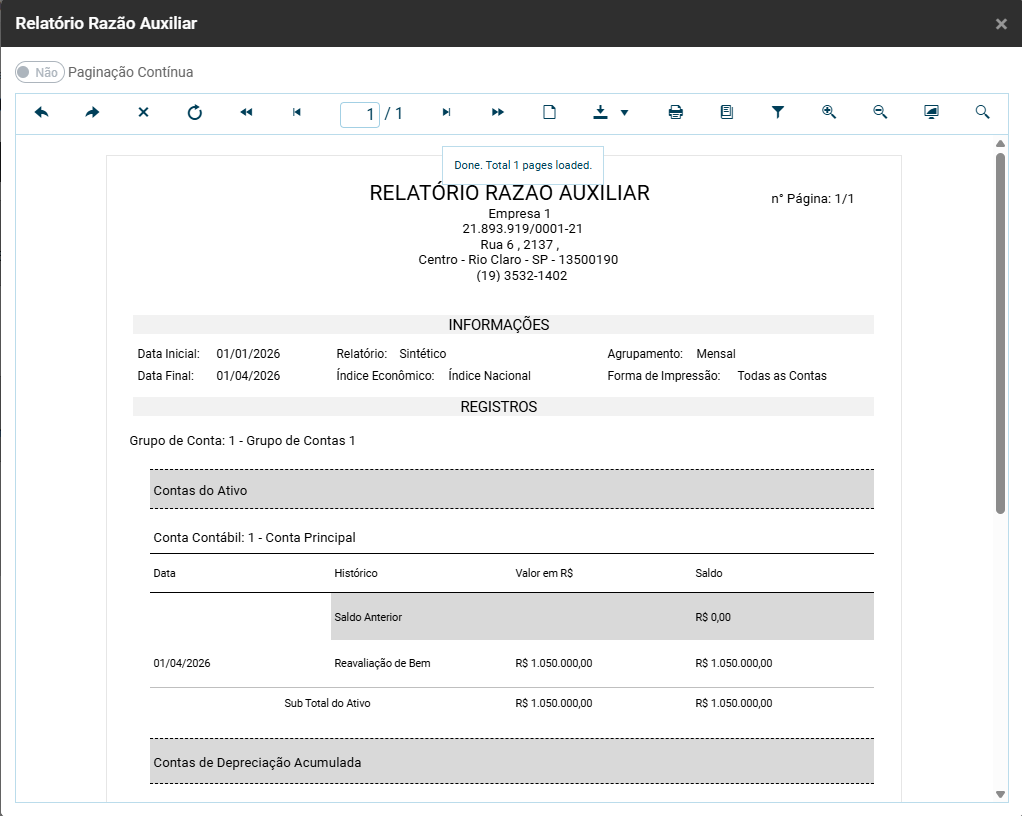The image size is (1022, 816).
Task: Toggle the Paginação Contínua switch
Action: (x=40, y=72)
